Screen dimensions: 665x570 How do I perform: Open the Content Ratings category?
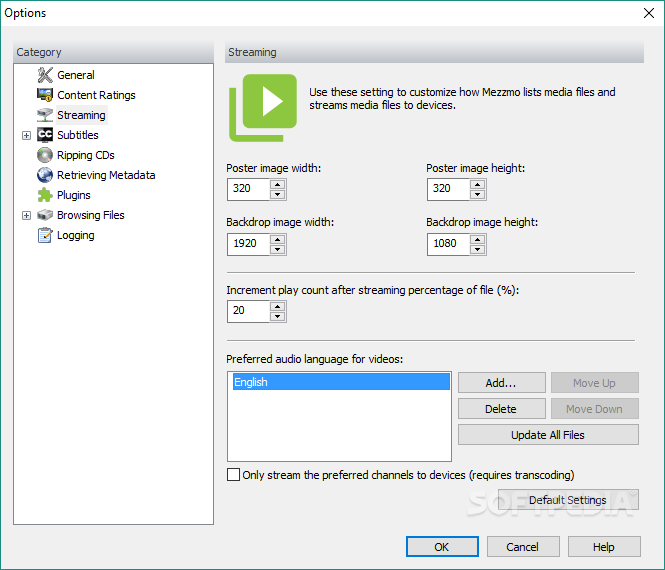click(x=96, y=95)
